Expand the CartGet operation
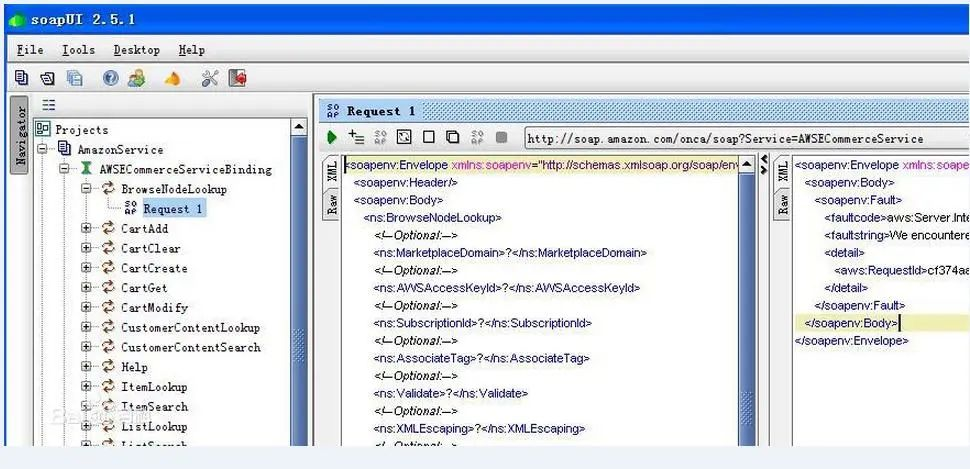The height and width of the screenshot is (469, 970). [x=86, y=288]
